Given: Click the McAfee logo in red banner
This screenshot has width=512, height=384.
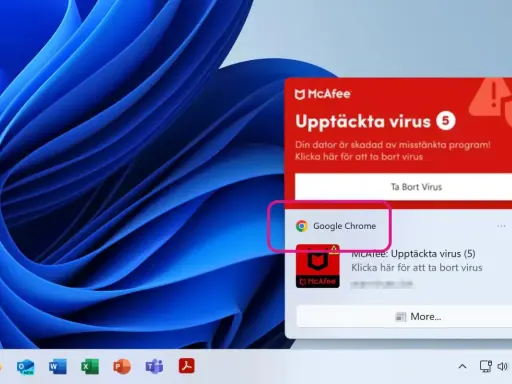Looking at the screenshot, I should click(x=323, y=94).
